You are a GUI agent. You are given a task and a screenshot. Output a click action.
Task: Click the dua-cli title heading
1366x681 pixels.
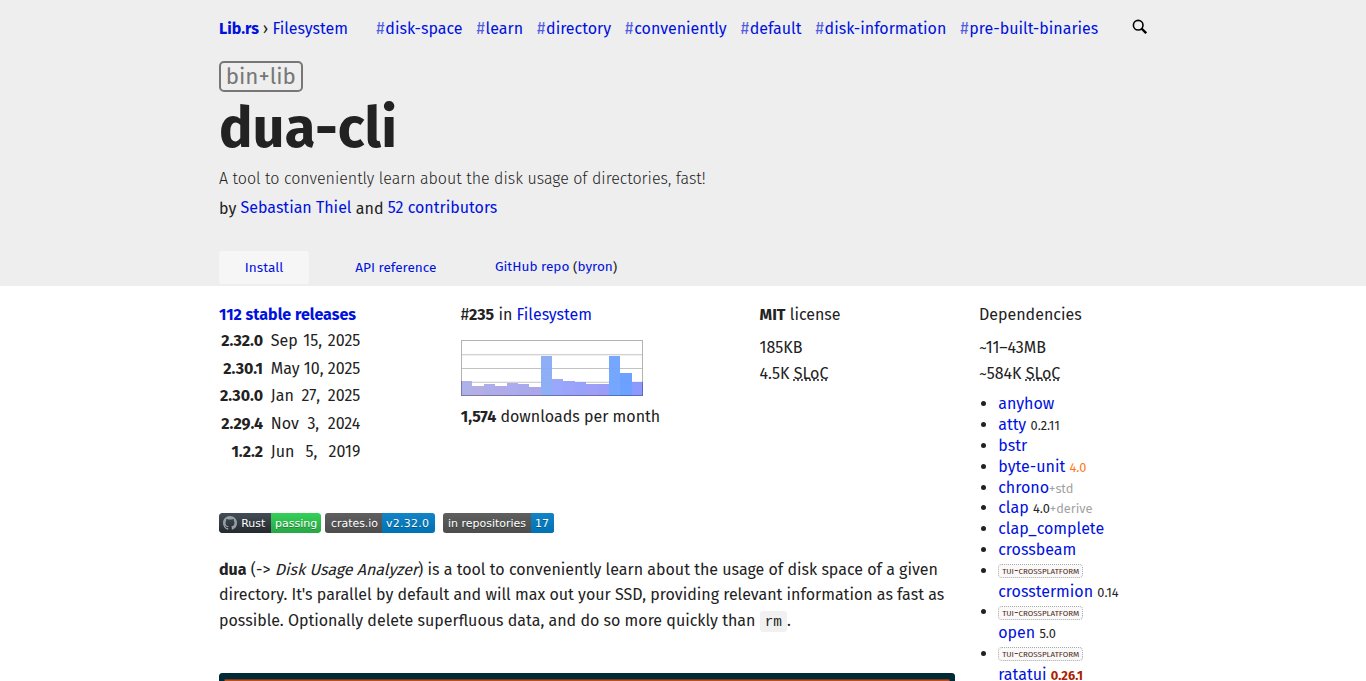308,127
